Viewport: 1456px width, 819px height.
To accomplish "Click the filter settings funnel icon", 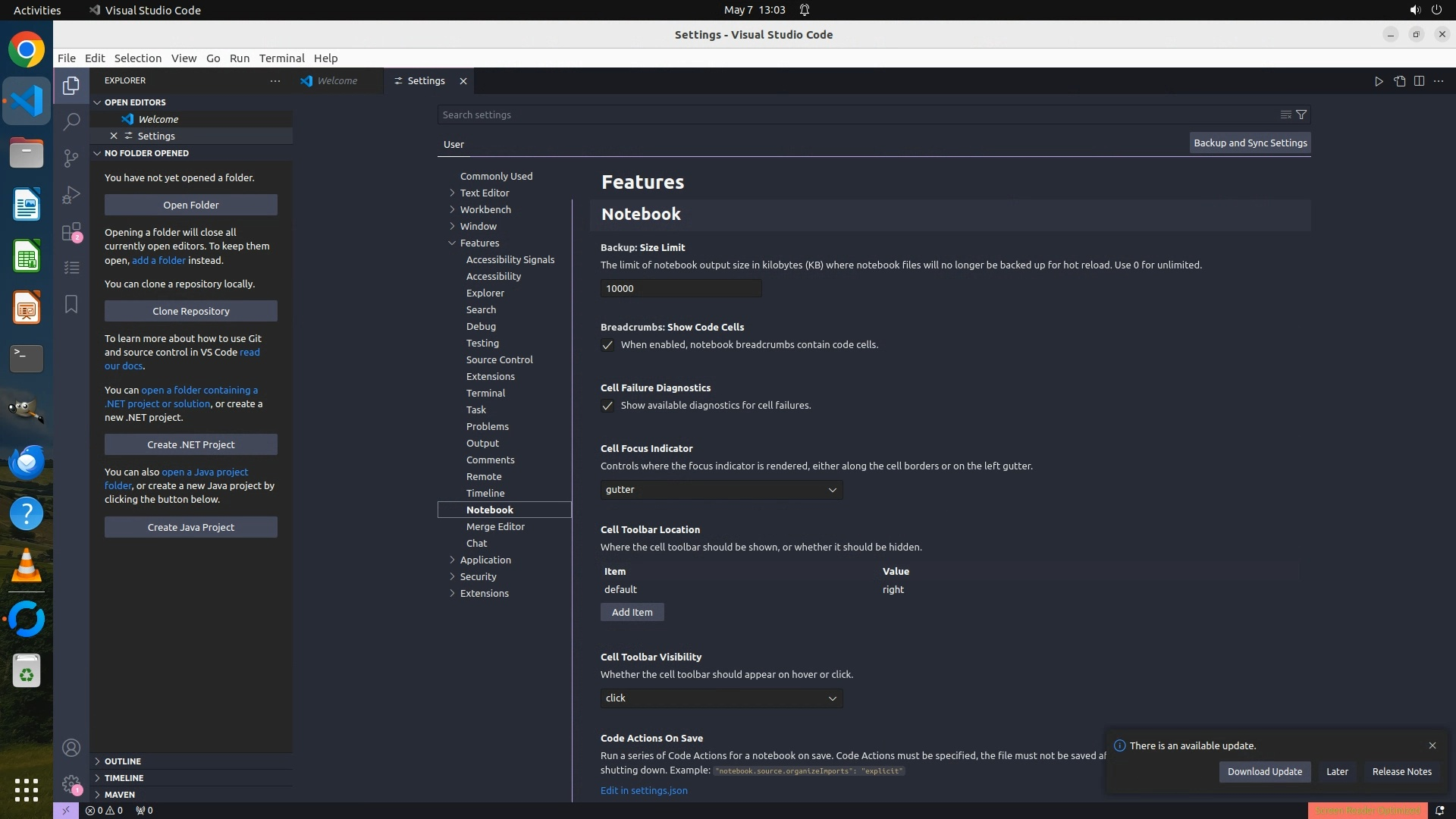I will pyautogui.click(x=1301, y=115).
